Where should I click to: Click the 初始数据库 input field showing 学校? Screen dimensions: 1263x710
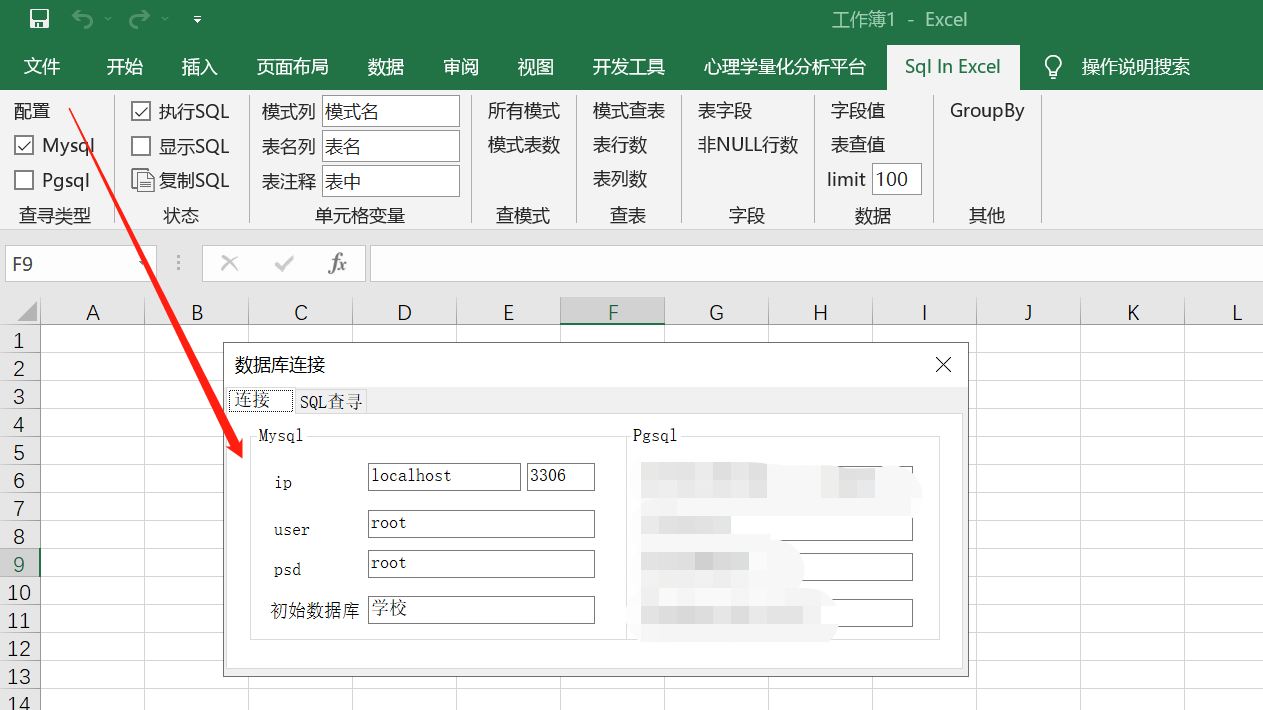480,609
